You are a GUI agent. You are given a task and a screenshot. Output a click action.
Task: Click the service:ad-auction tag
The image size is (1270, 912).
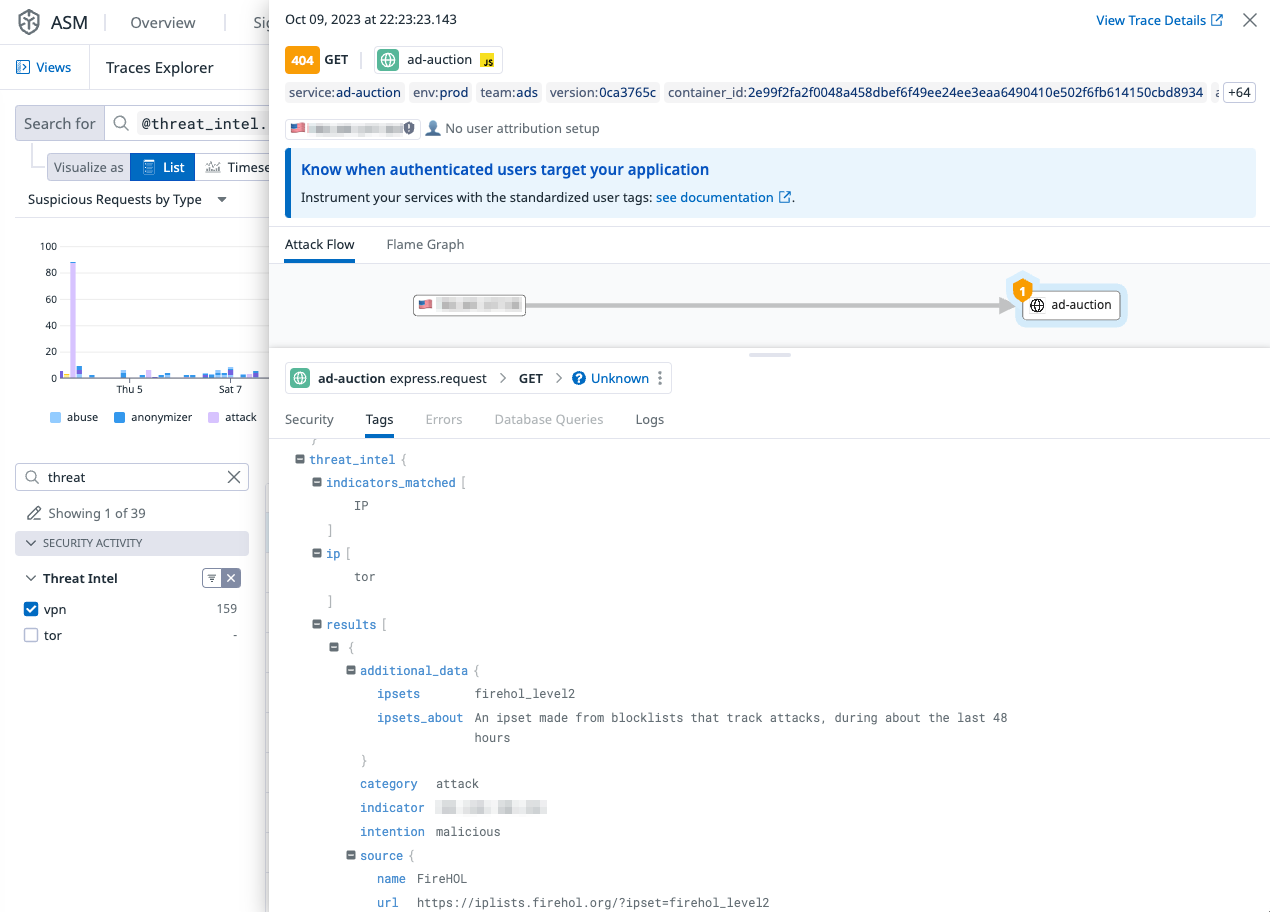click(x=345, y=92)
